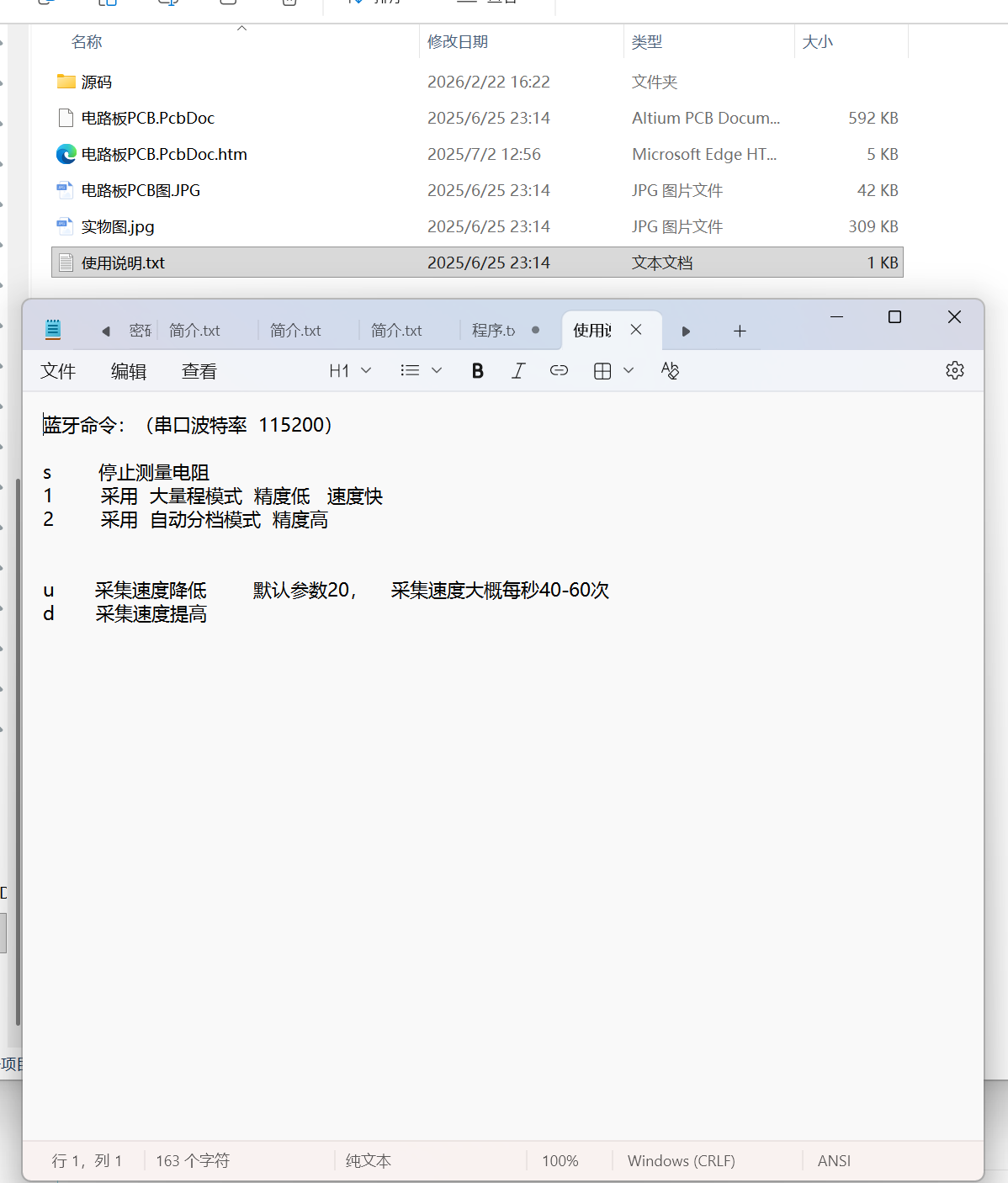Click the Windows (CRLF) line ending indicator
This screenshot has height=1183, width=1008.
tap(681, 1161)
